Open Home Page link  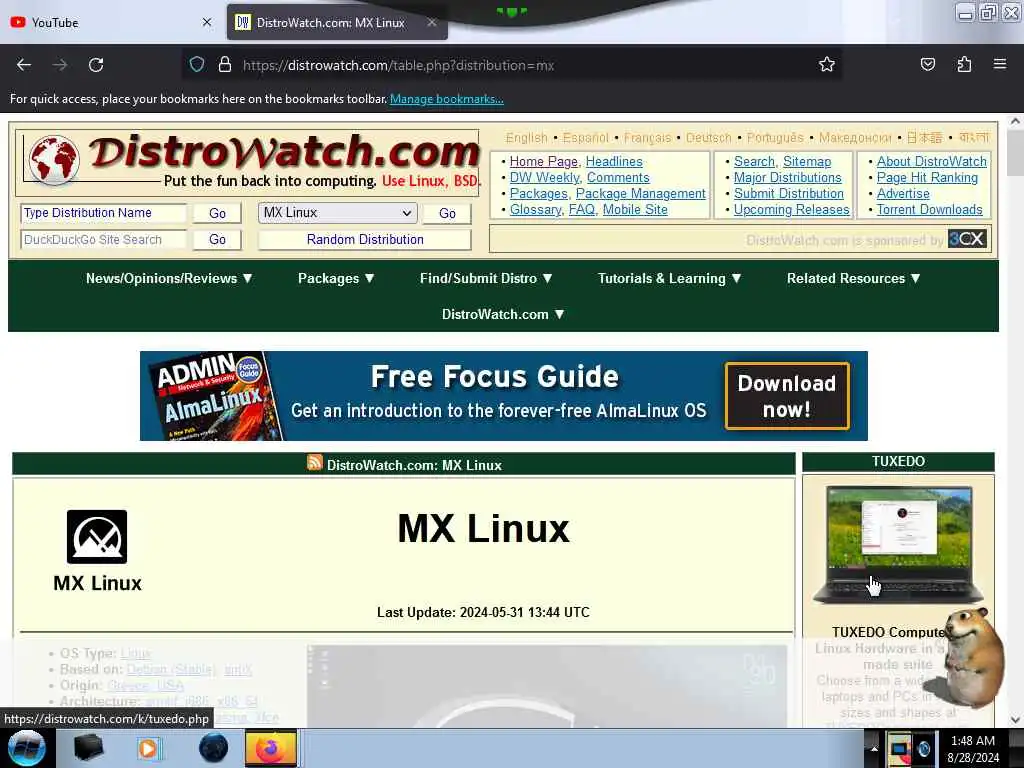coord(543,161)
